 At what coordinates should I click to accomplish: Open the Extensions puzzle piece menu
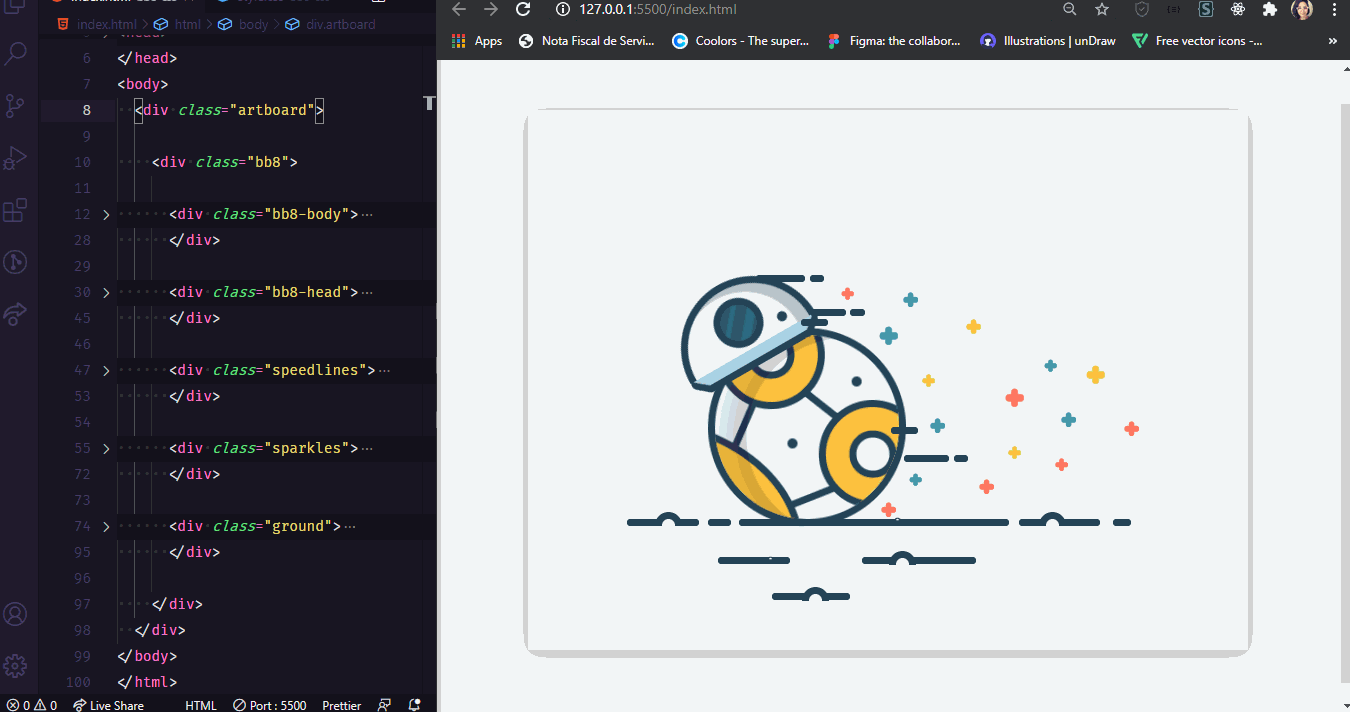click(1270, 9)
